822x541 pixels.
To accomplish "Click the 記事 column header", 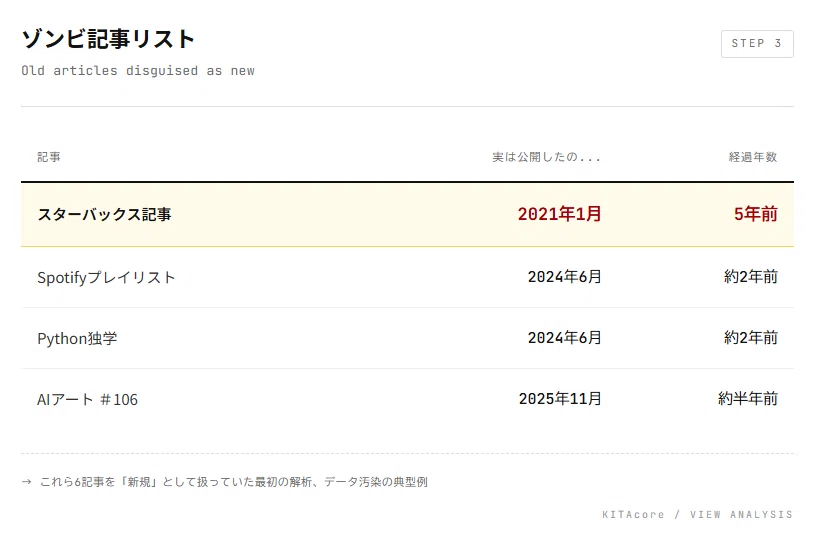I will [x=49, y=157].
